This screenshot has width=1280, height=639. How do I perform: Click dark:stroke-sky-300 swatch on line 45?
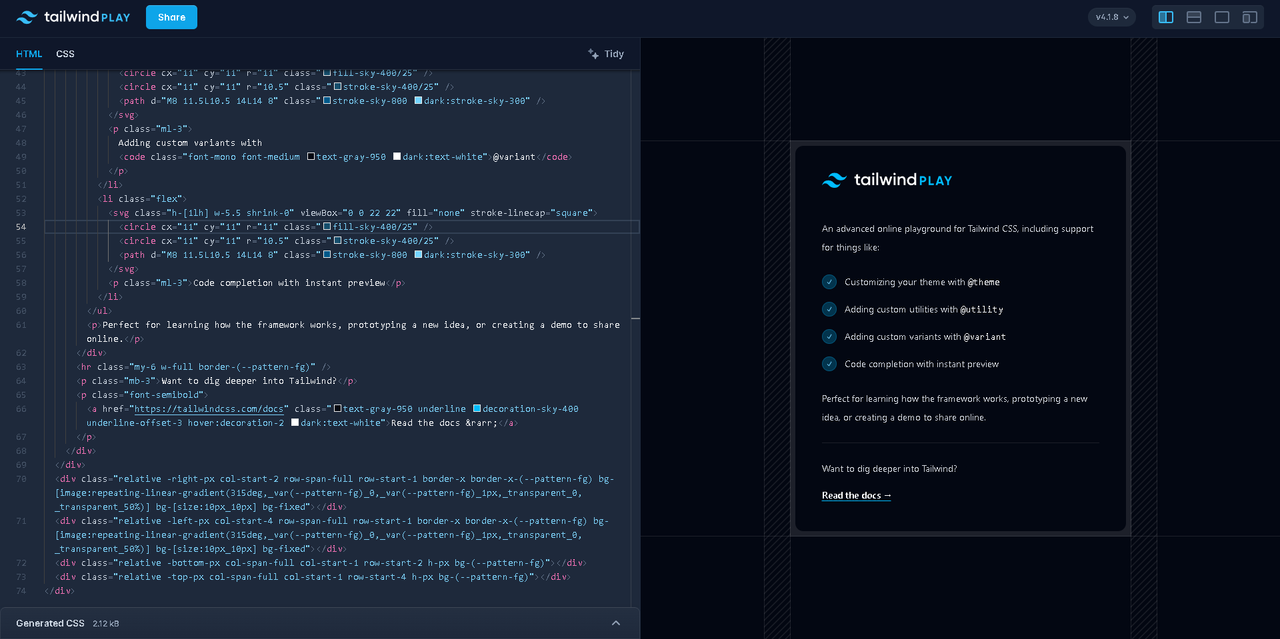[418, 101]
